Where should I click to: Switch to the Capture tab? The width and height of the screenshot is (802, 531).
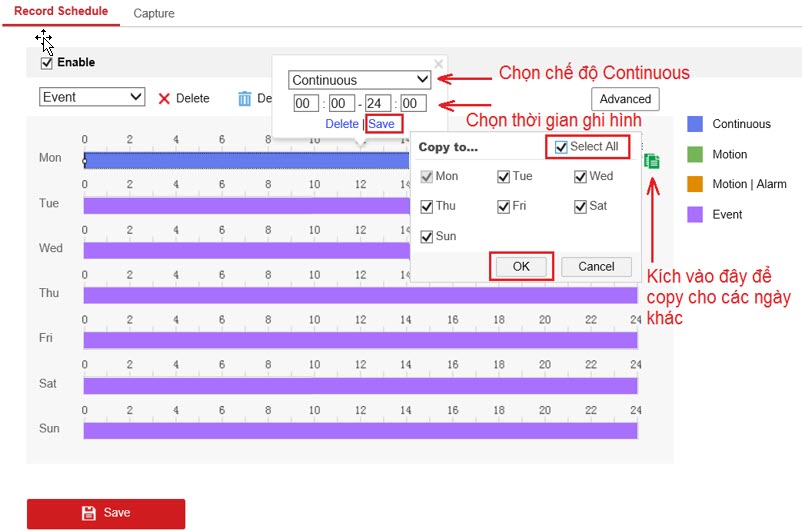click(x=153, y=14)
